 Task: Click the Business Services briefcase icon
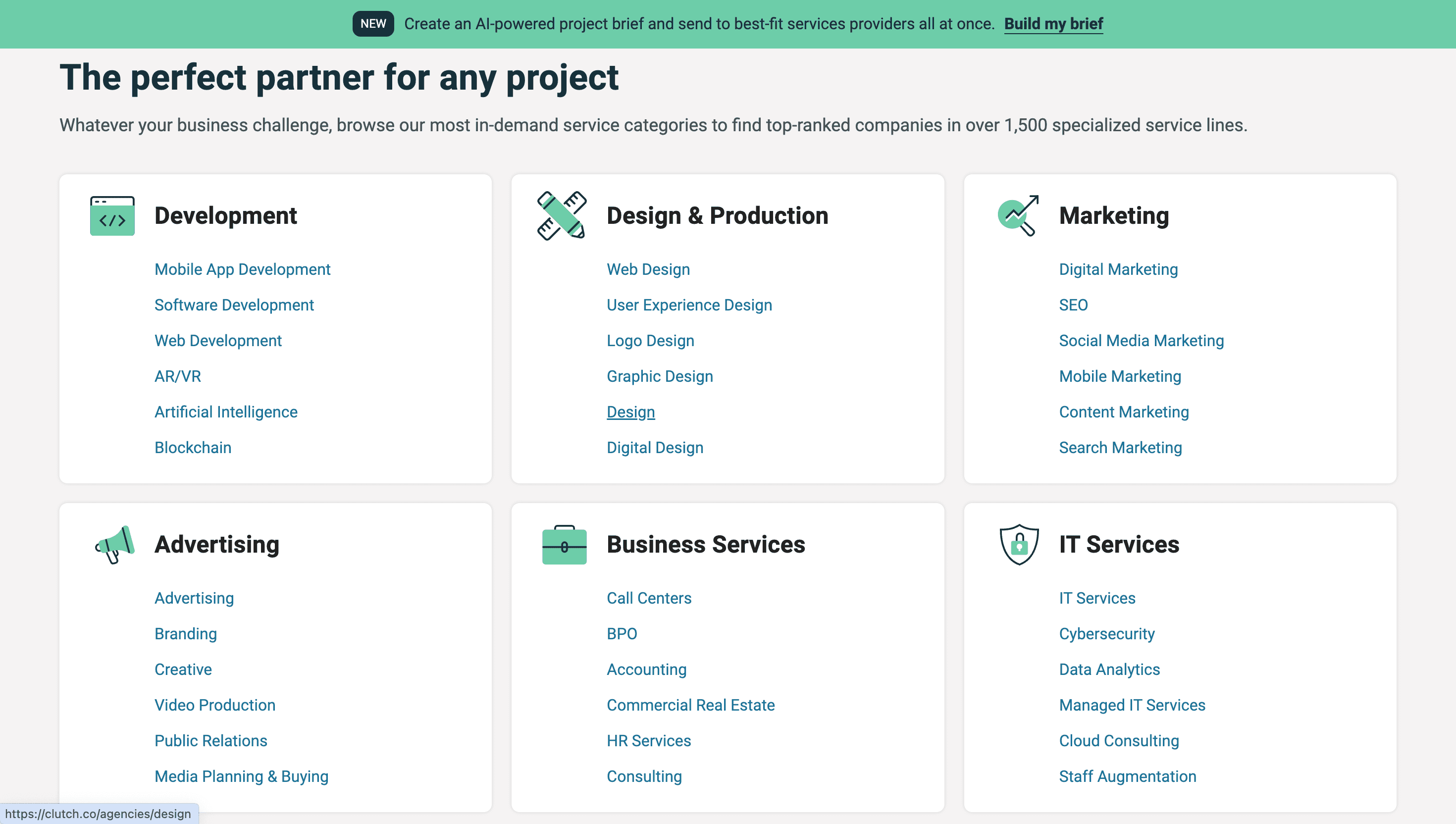click(564, 544)
